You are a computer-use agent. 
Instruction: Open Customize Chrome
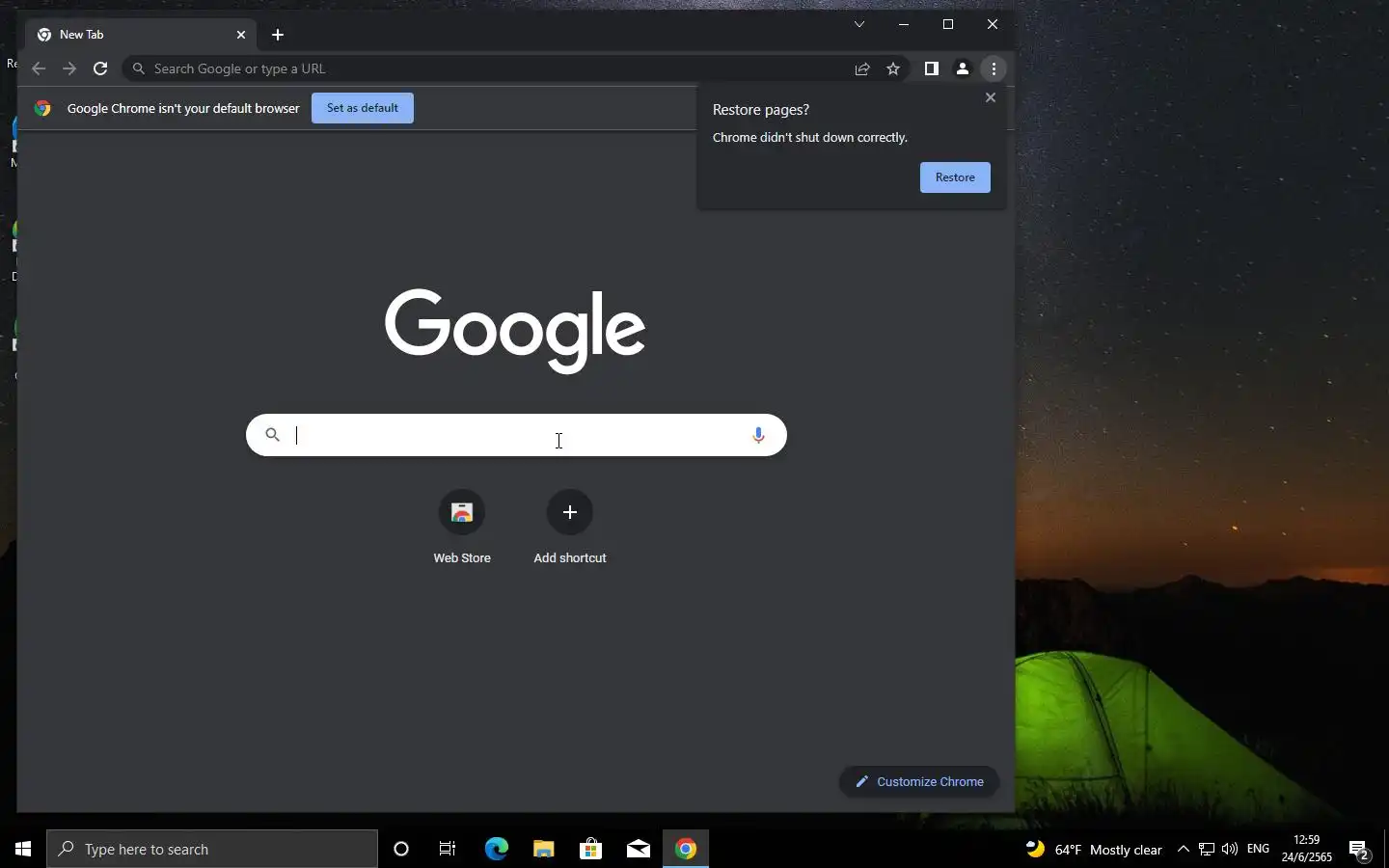click(919, 781)
